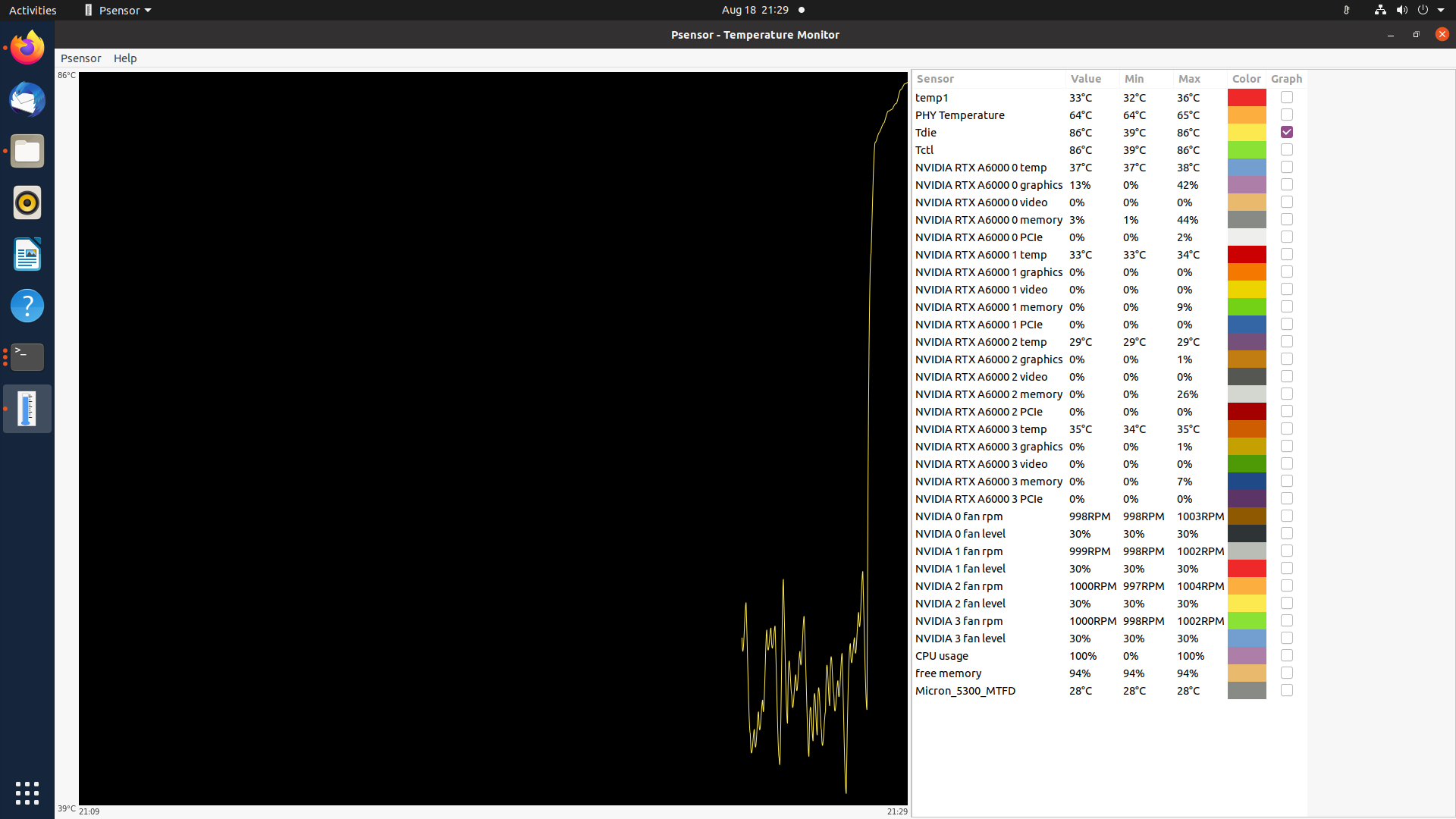Screen dimensions: 1456x819
Task: Enable graph for temp1 sensor
Action: 1287,97
